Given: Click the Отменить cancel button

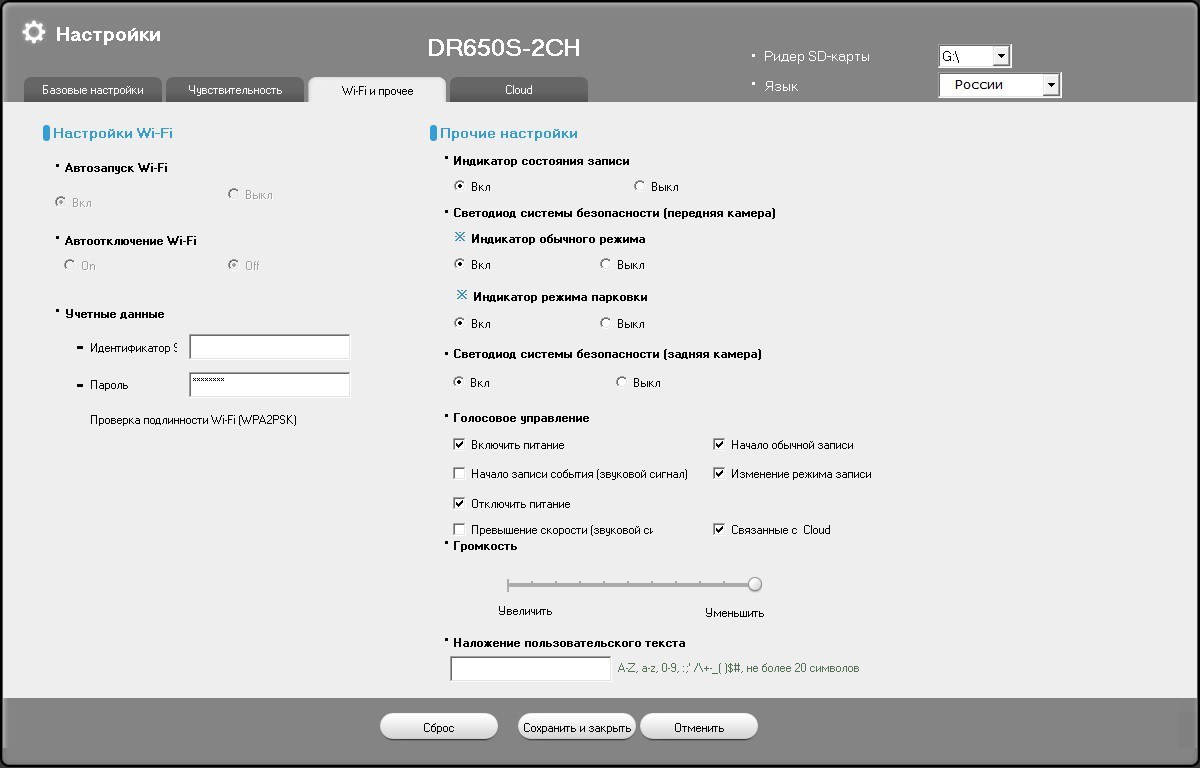Looking at the screenshot, I should coord(699,727).
